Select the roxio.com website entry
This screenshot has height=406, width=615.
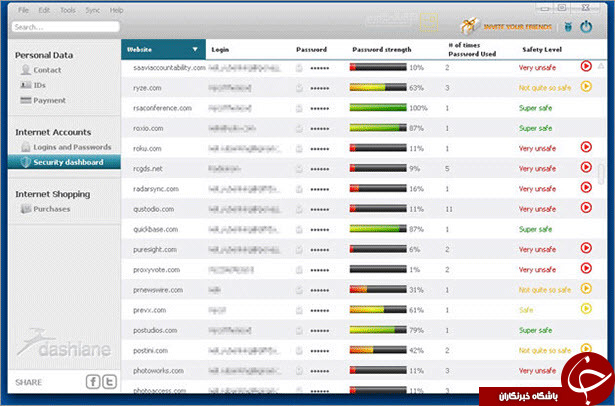pos(148,128)
